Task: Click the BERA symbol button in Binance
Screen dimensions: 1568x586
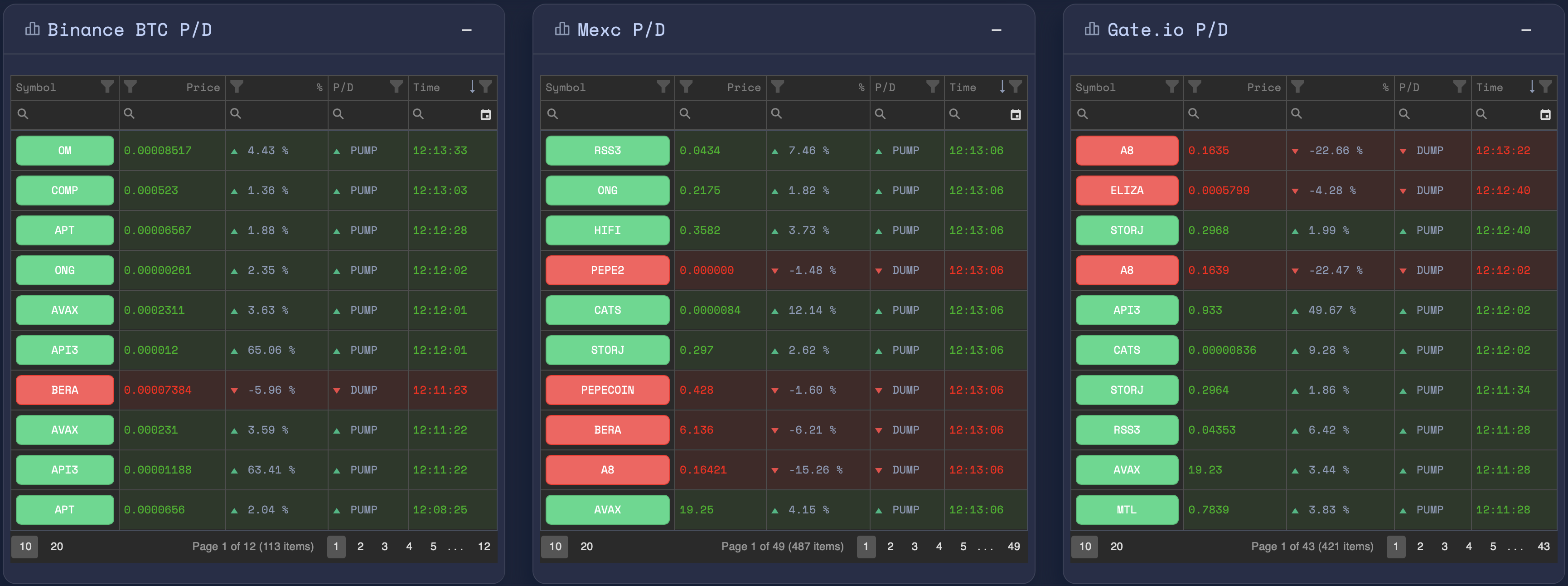Action: click(x=64, y=390)
